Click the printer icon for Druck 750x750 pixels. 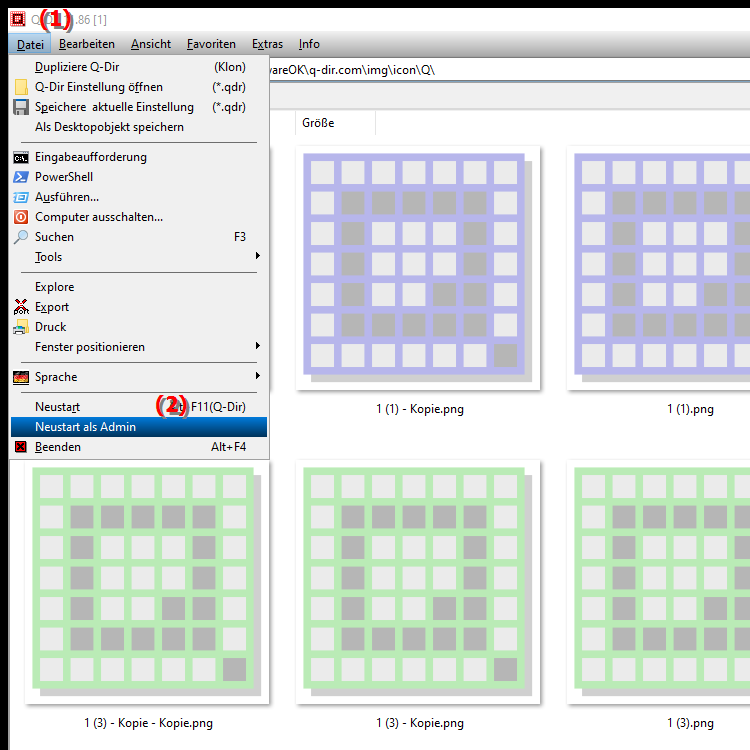point(21,327)
